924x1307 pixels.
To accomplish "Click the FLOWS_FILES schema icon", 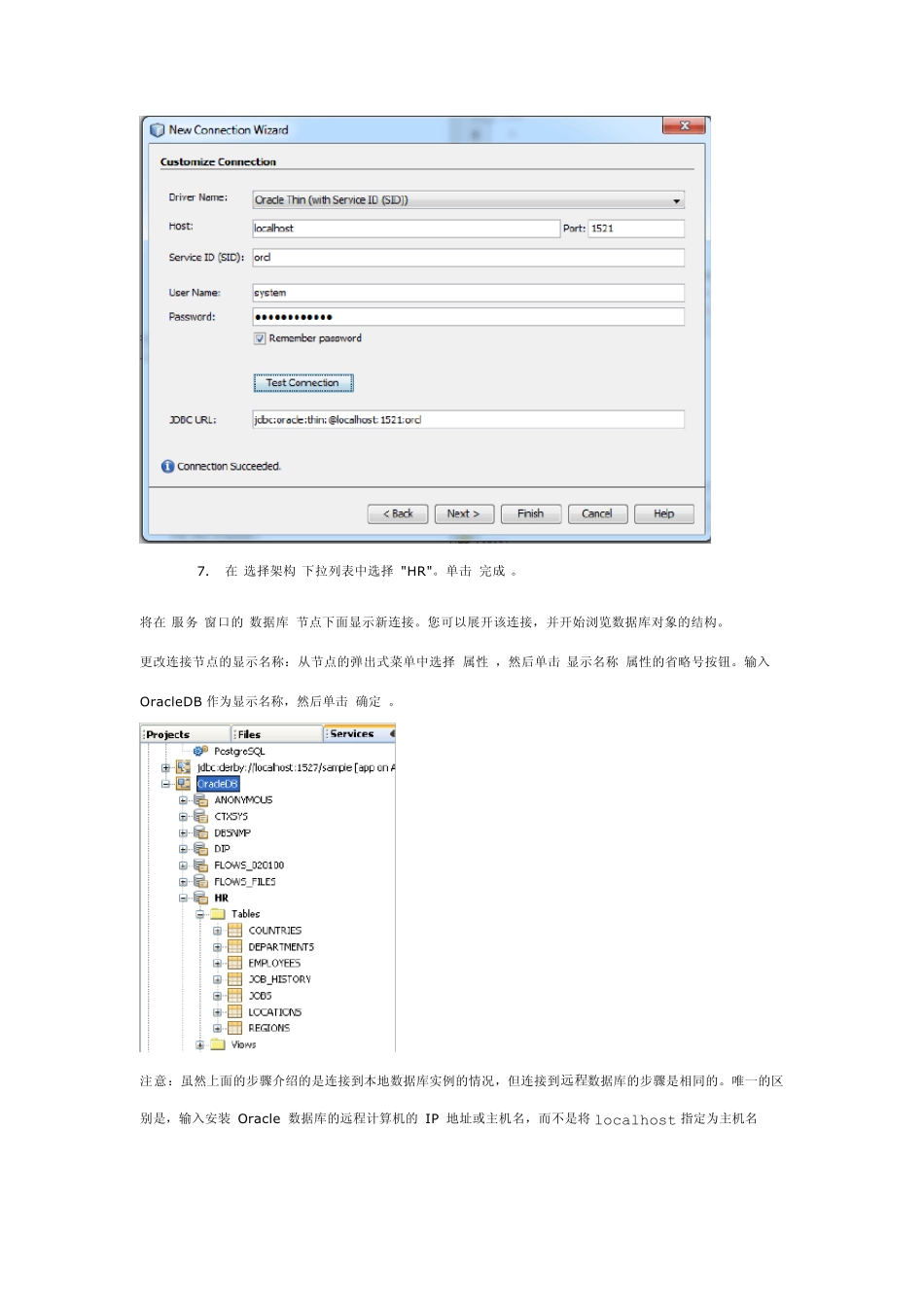I will click(200, 882).
